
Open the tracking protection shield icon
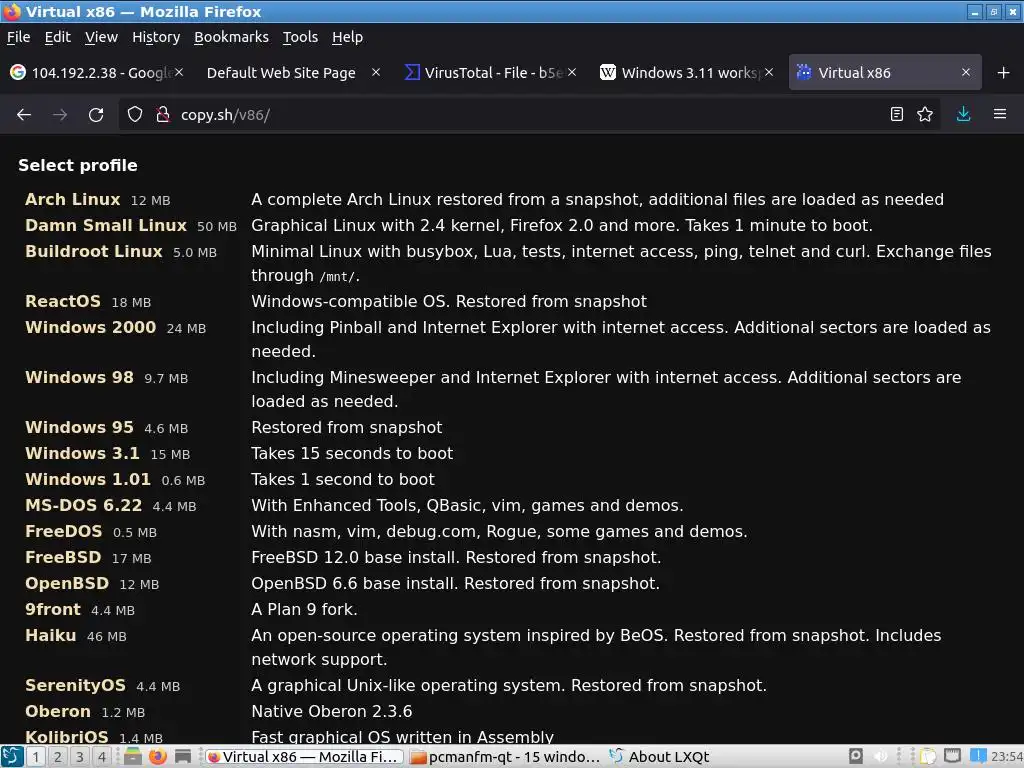tap(135, 114)
